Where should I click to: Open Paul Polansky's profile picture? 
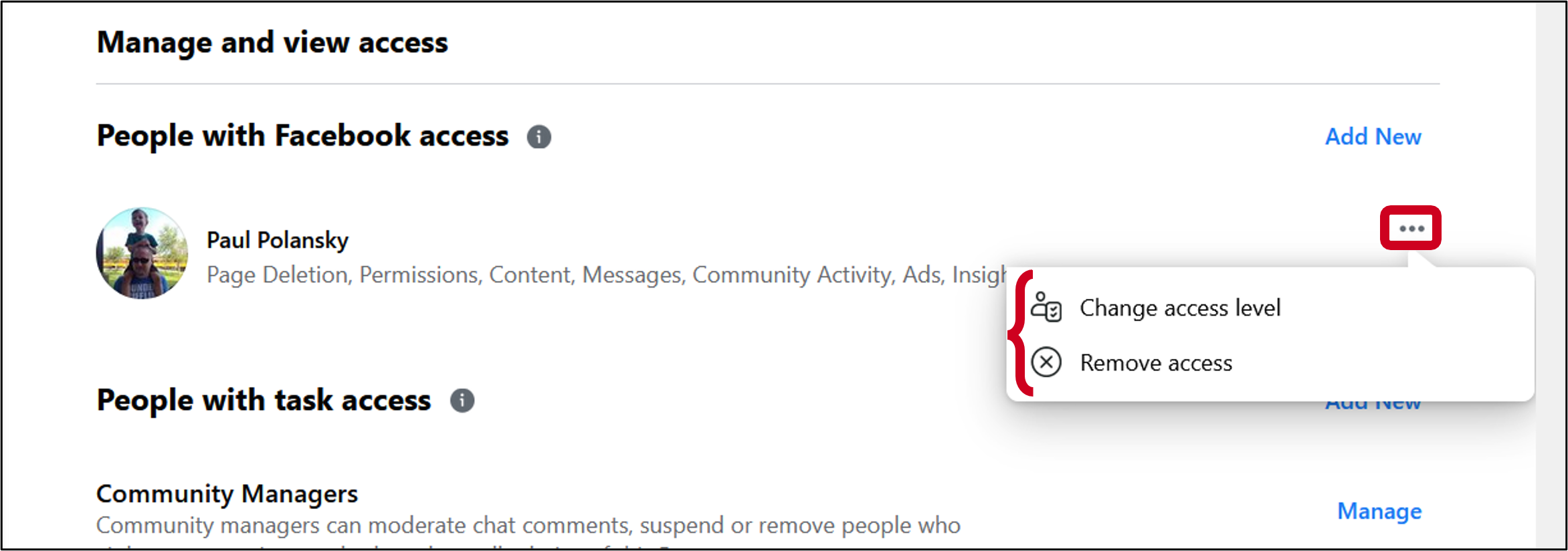pos(142,253)
